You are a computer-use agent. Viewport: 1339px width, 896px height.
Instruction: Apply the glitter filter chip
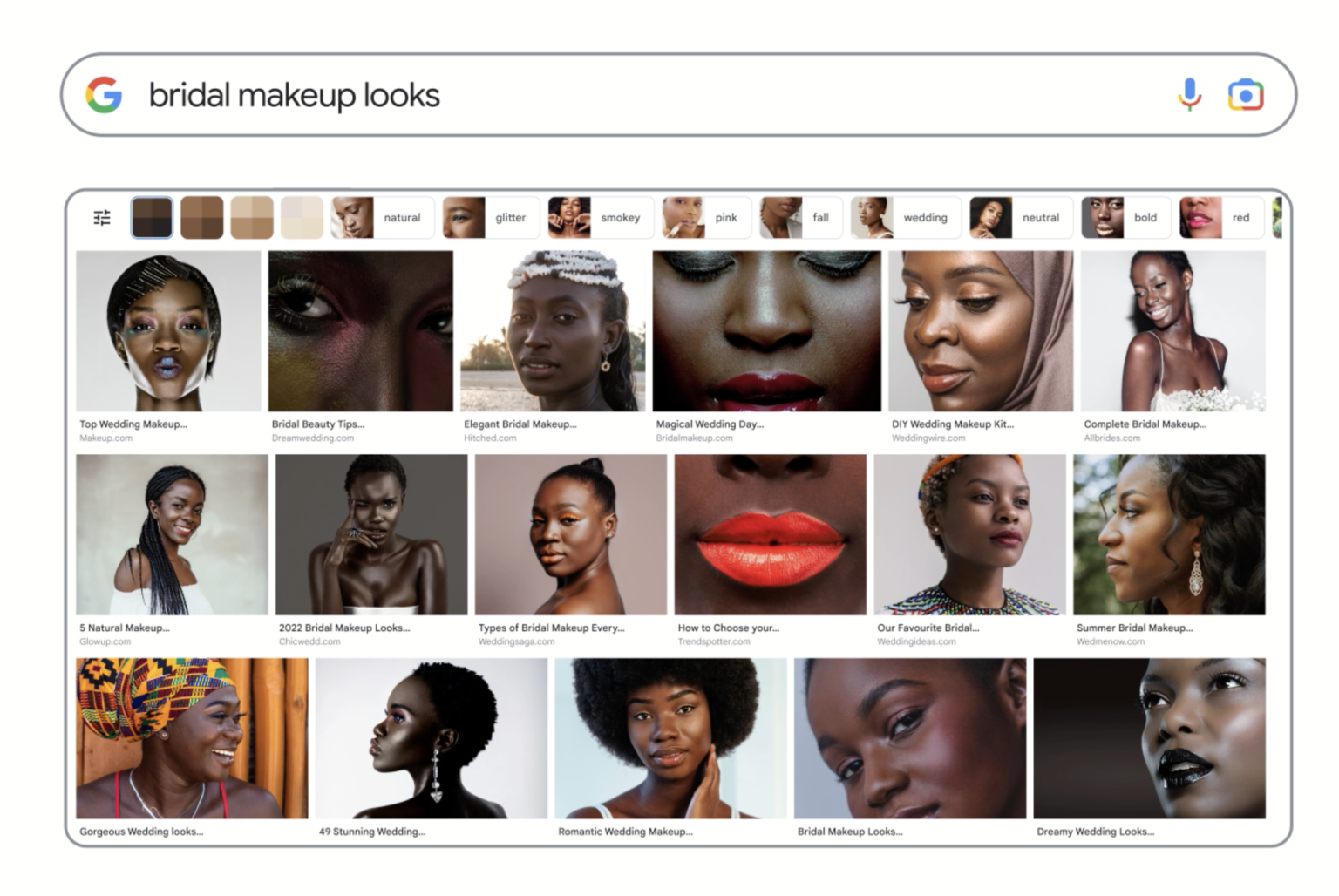tap(491, 218)
